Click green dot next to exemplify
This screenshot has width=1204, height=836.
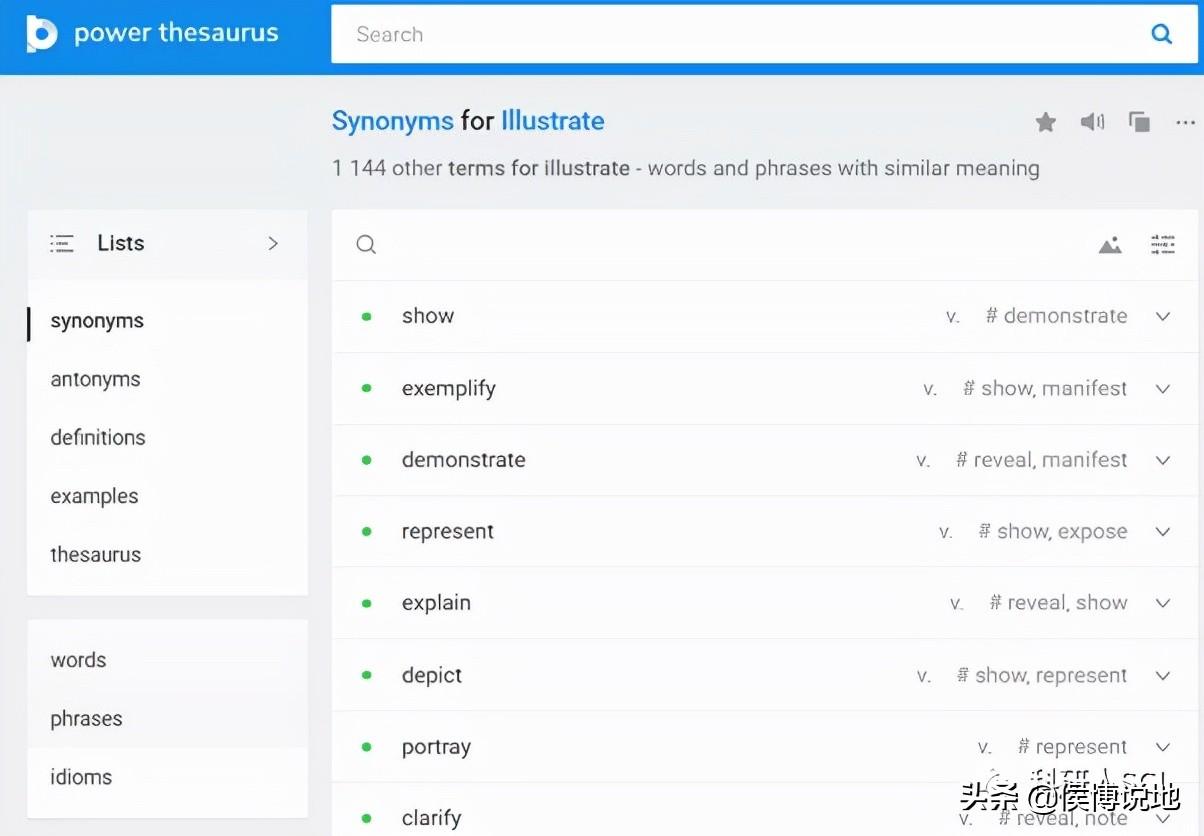tap(366, 388)
